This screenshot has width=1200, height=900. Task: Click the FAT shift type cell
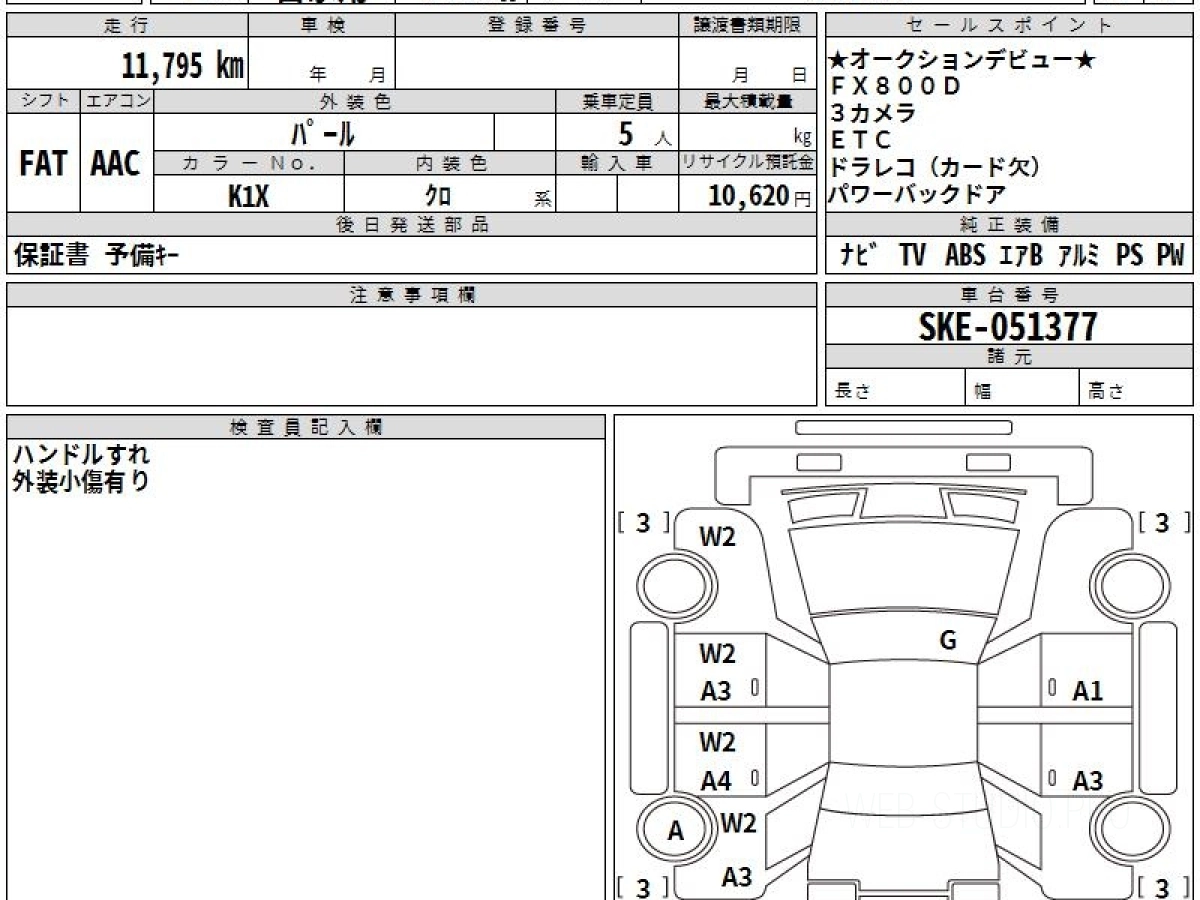coord(43,164)
